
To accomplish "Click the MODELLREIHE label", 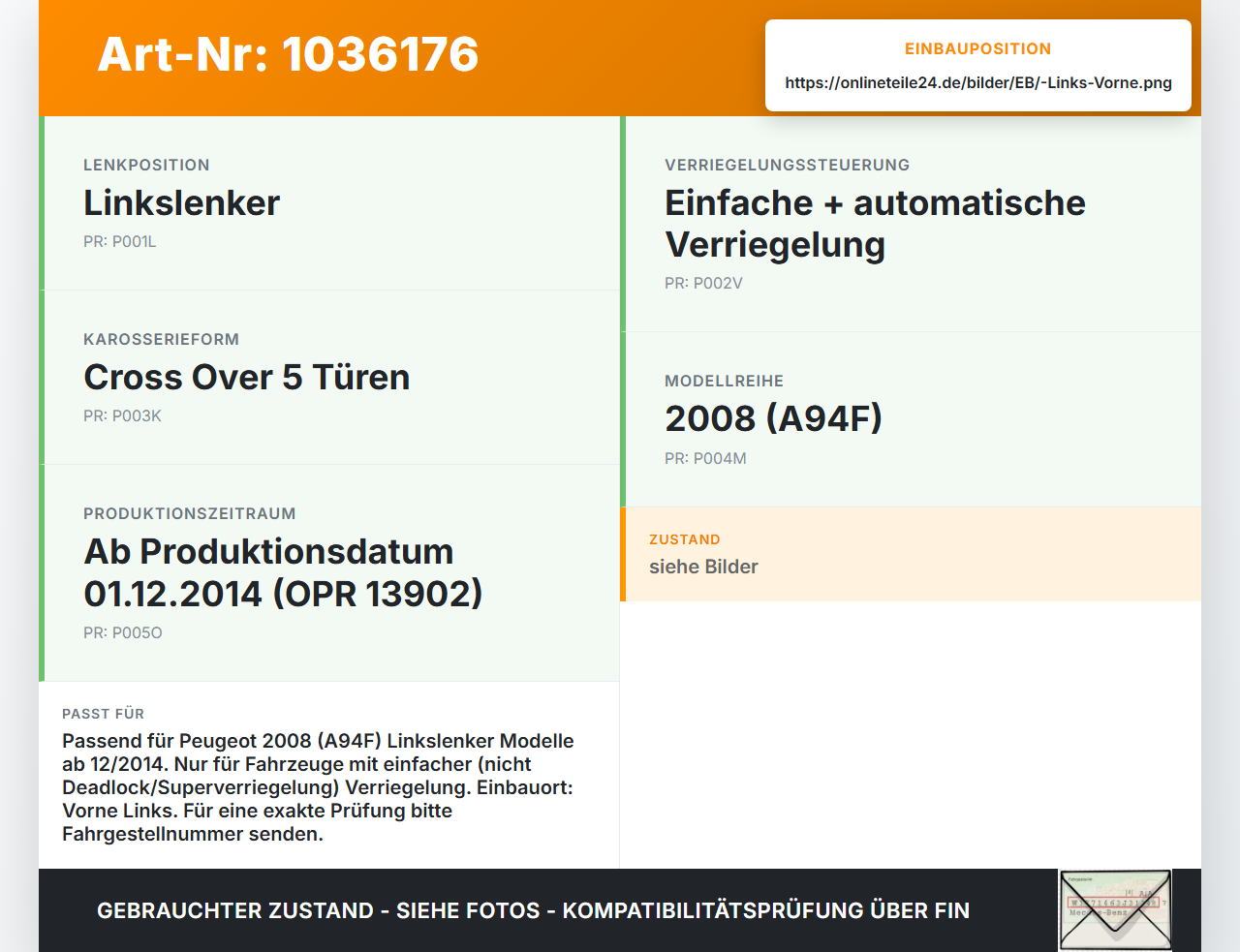I will click(x=724, y=382).
